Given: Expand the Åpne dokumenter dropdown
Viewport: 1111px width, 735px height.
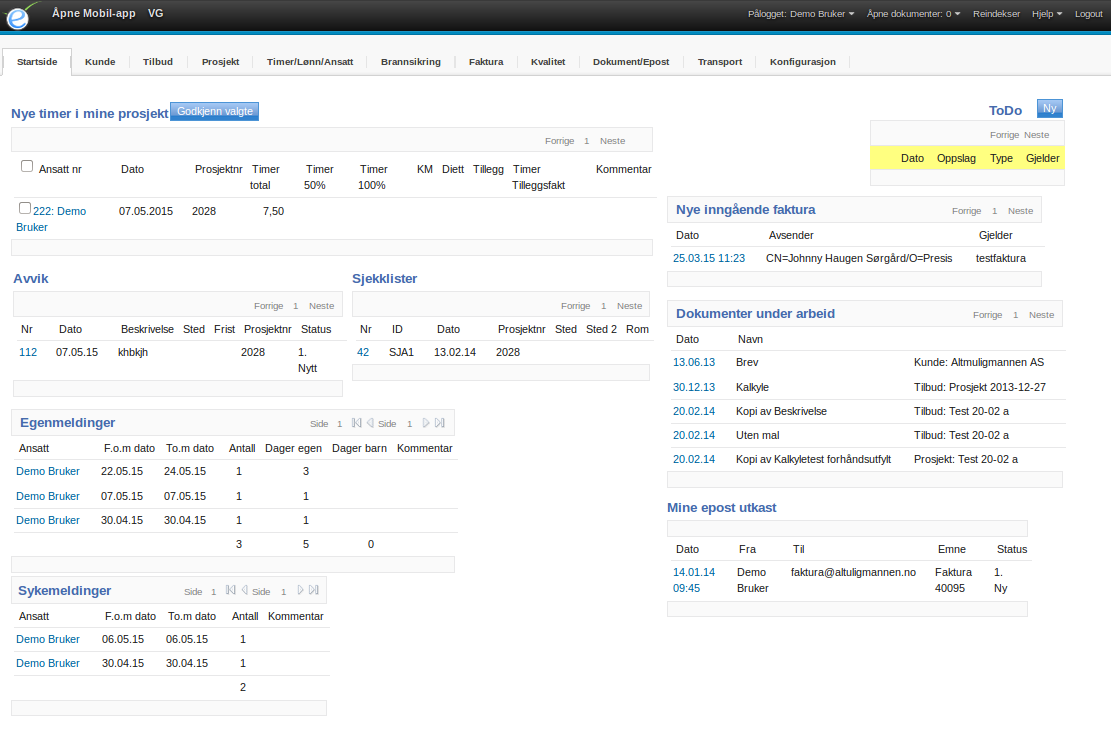Looking at the screenshot, I should click(x=913, y=14).
